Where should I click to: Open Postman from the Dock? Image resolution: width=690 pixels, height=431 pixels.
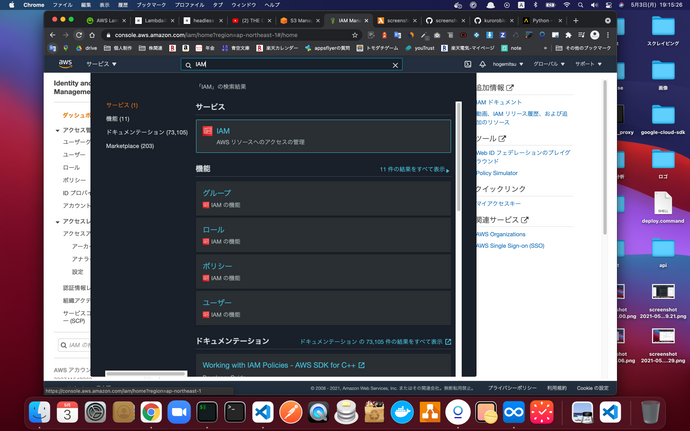(x=291, y=413)
